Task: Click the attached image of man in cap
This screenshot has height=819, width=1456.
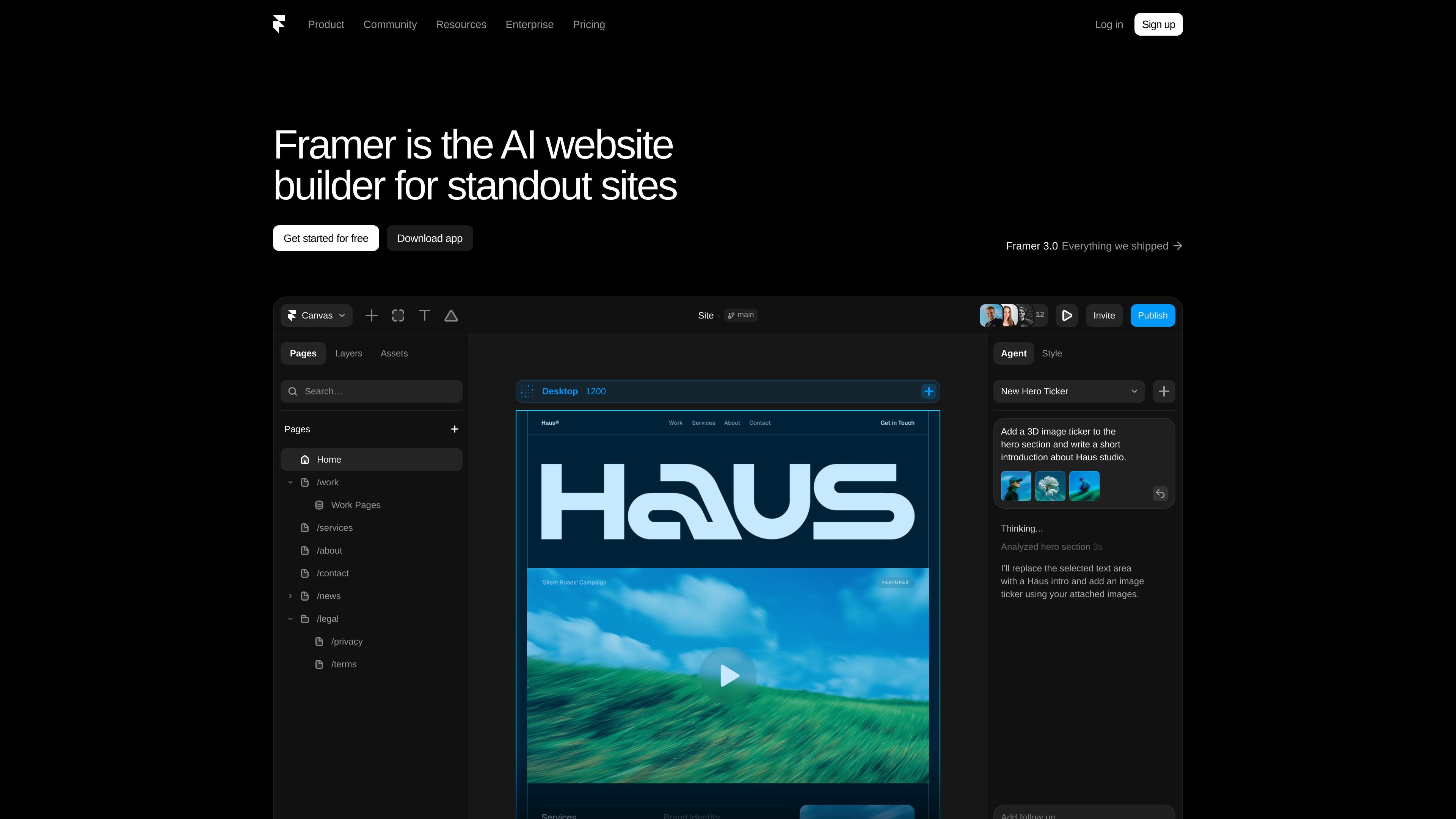Action: click(x=1016, y=486)
